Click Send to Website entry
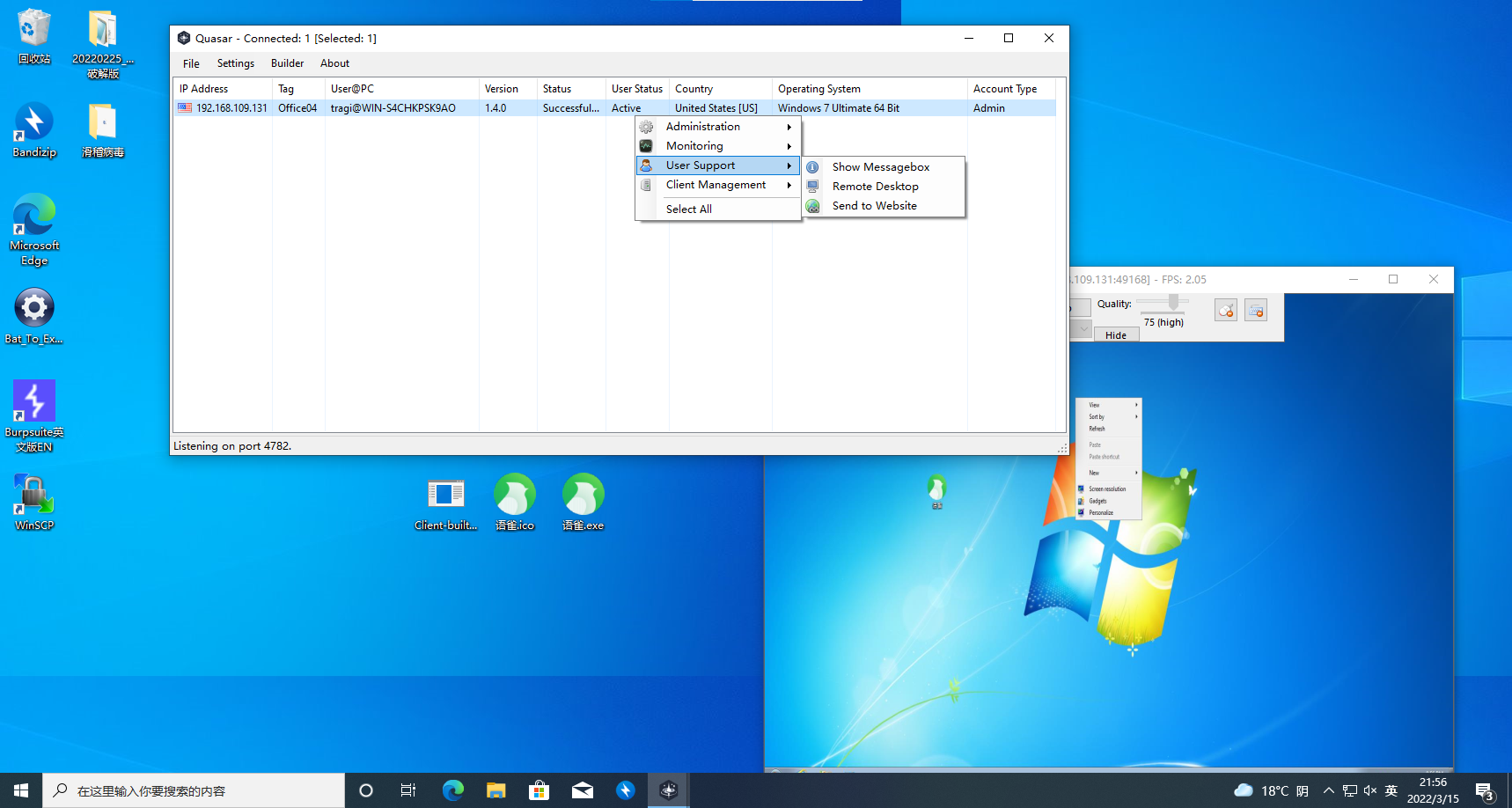Image resolution: width=1512 pixels, height=808 pixels. pos(874,206)
